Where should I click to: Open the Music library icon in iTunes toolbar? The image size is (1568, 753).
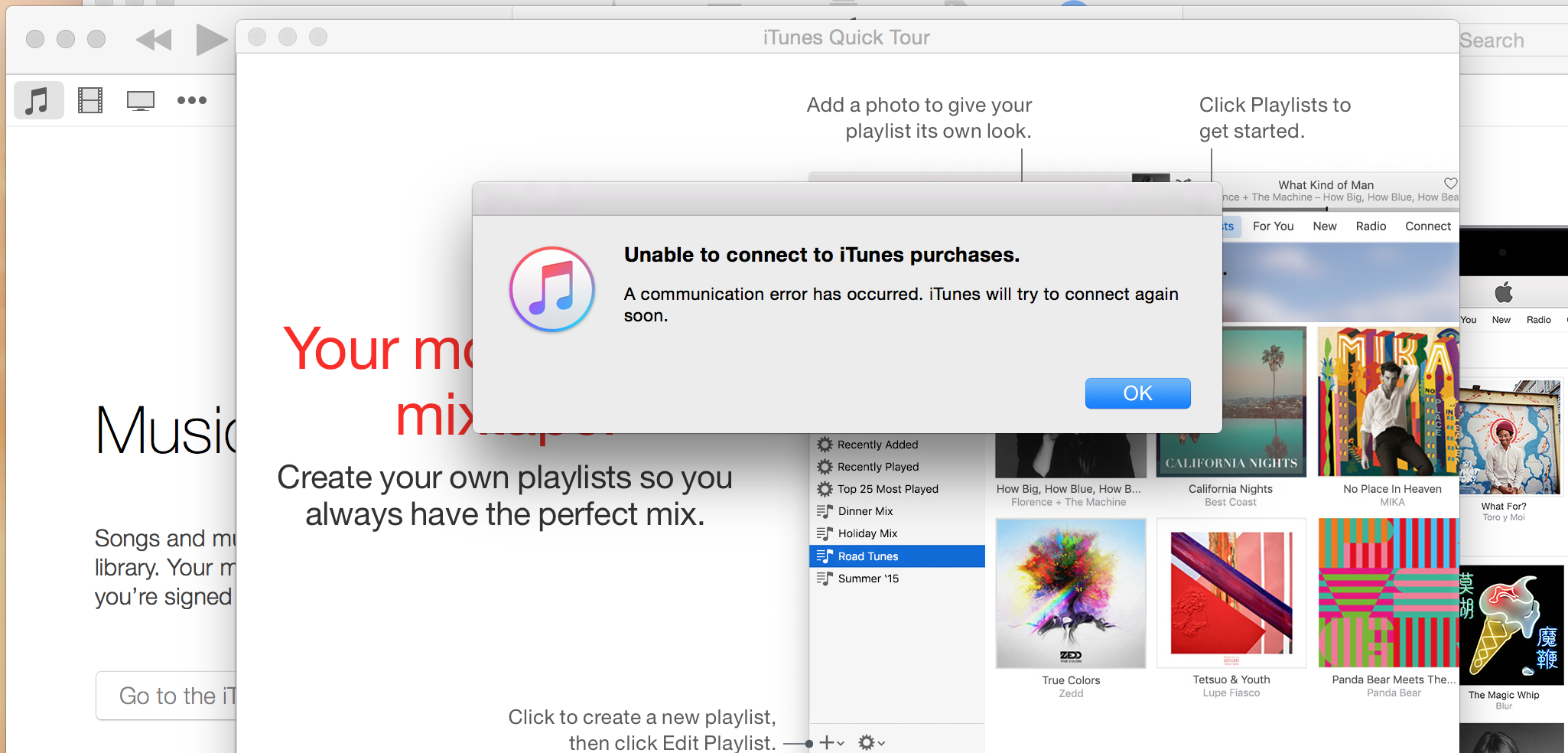38,100
